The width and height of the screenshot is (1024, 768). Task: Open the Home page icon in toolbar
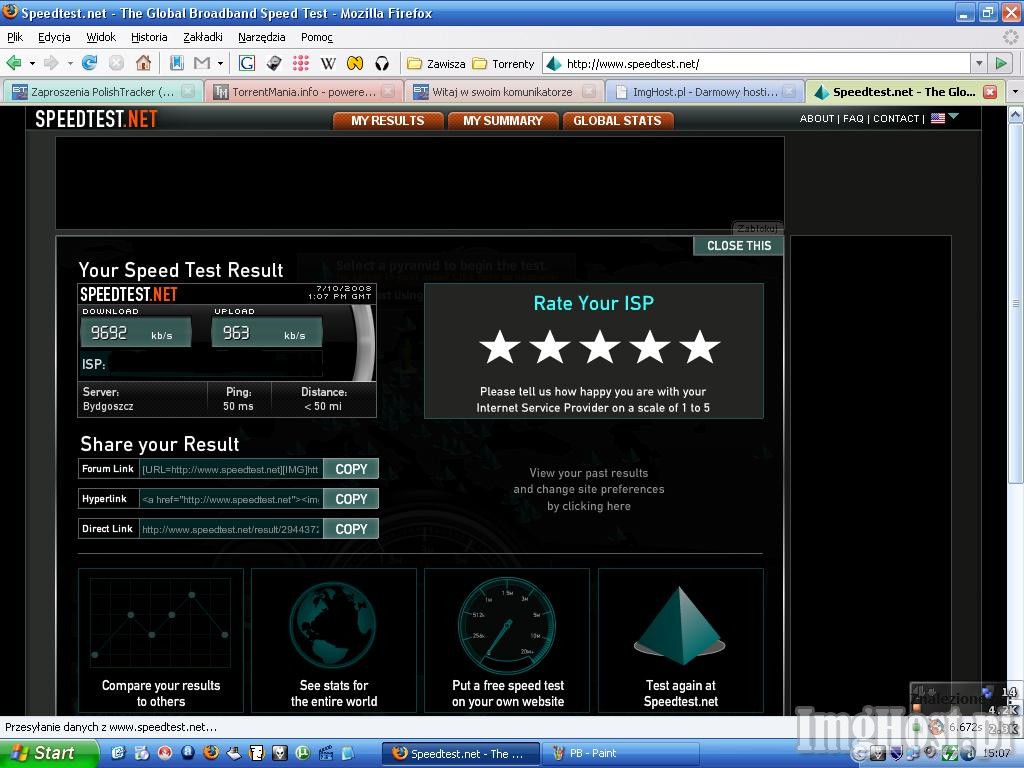click(x=143, y=63)
